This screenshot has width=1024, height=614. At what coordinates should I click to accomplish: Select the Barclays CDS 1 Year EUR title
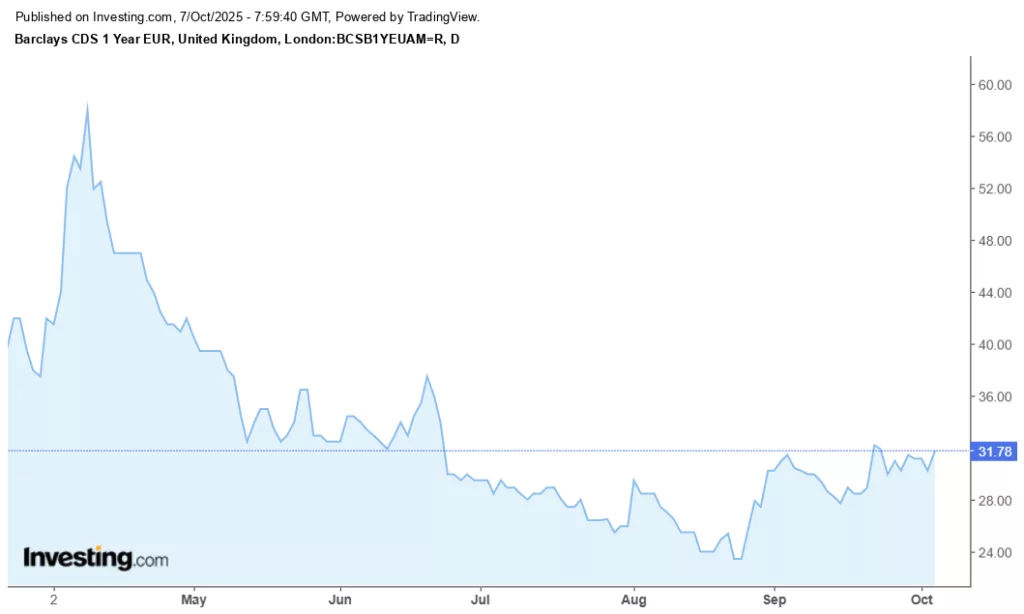pyautogui.click(x=238, y=39)
